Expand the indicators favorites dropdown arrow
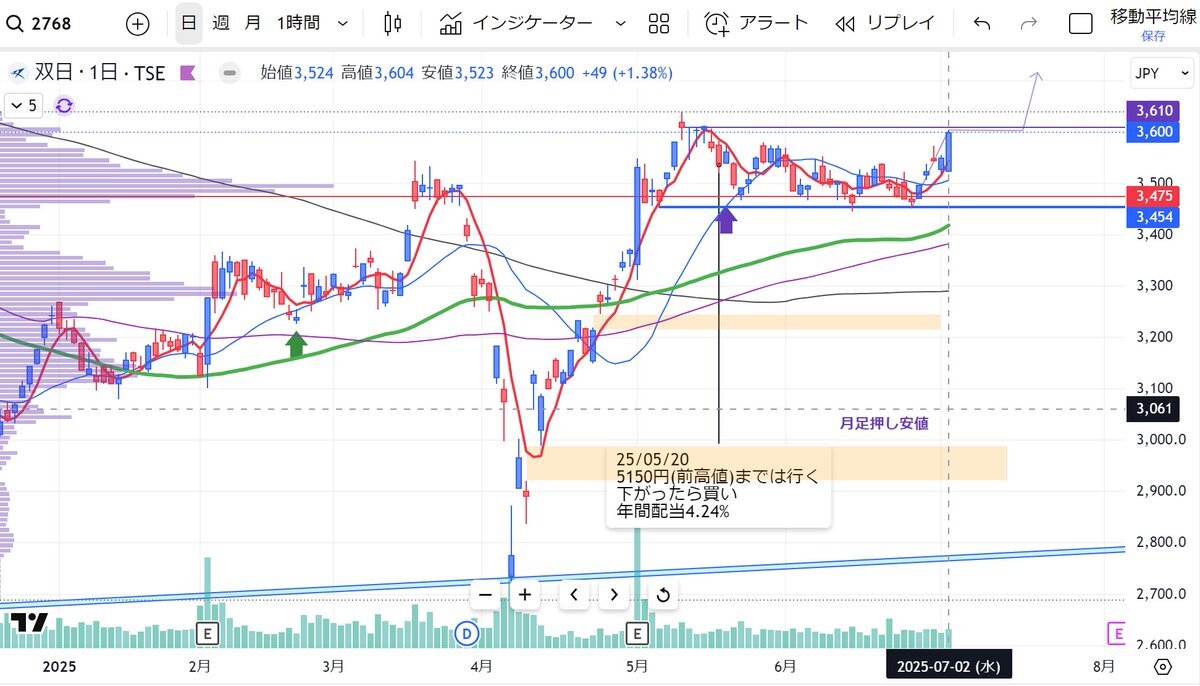The width and height of the screenshot is (1200, 686). click(620, 22)
